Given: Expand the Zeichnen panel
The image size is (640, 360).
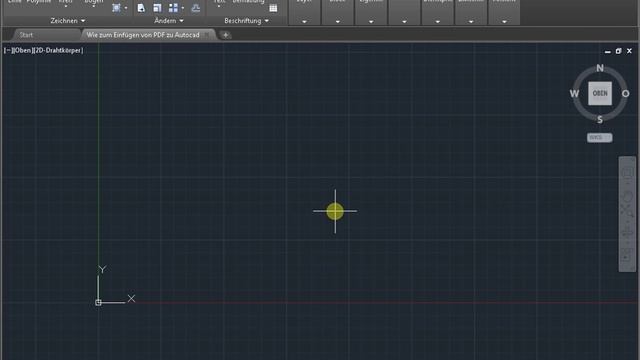Looking at the screenshot, I should click(68, 20).
